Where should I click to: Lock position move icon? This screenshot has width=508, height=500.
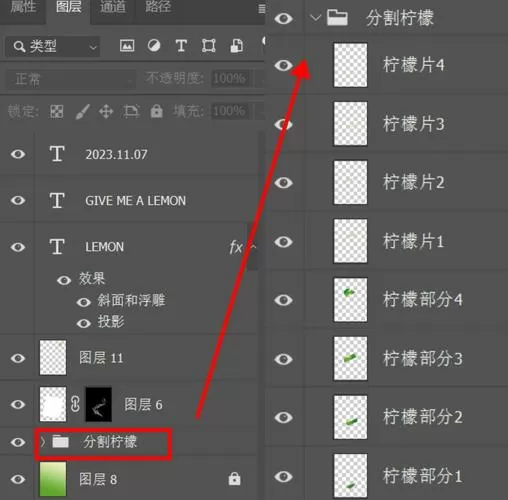[106, 111]
